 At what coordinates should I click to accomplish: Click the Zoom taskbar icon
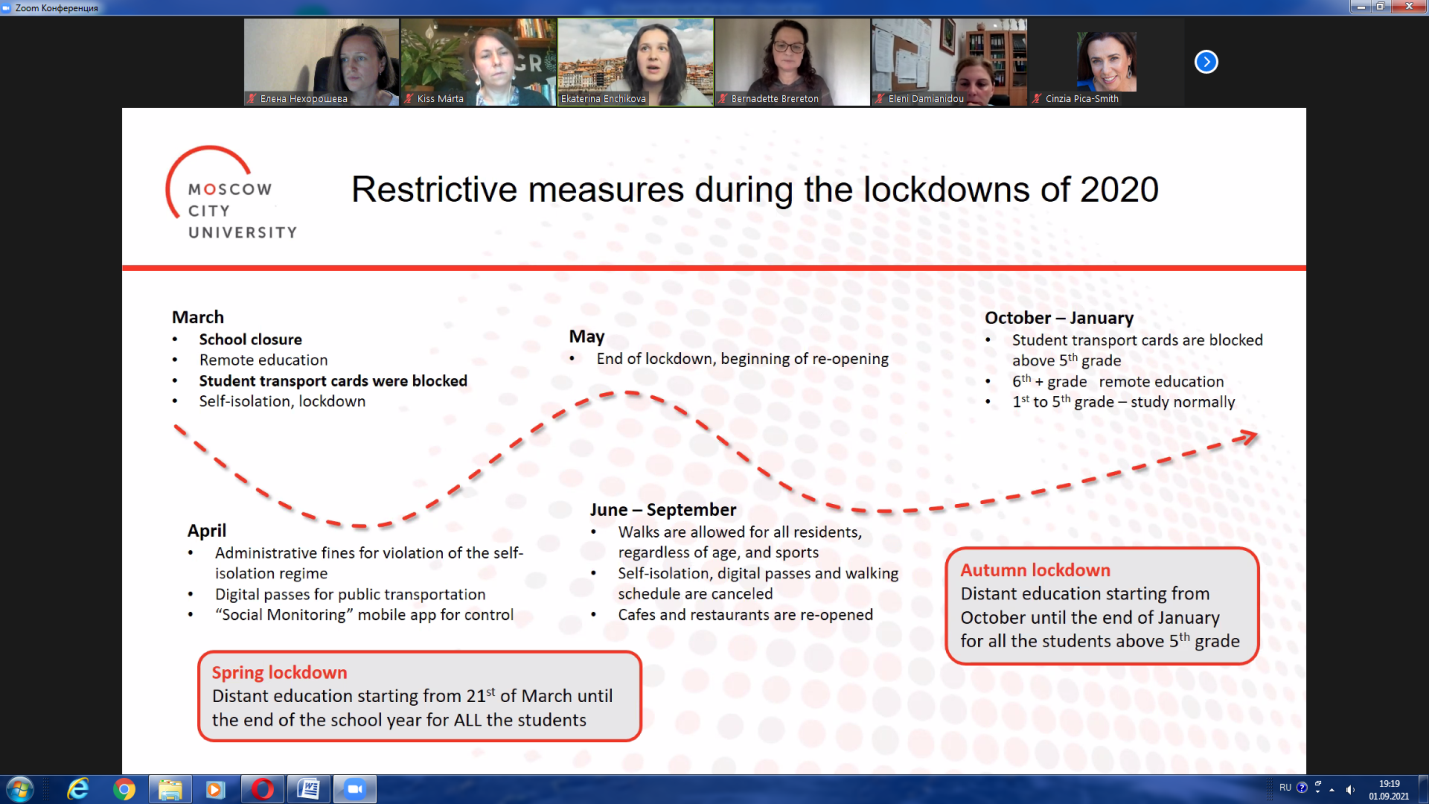coord(354,789)
